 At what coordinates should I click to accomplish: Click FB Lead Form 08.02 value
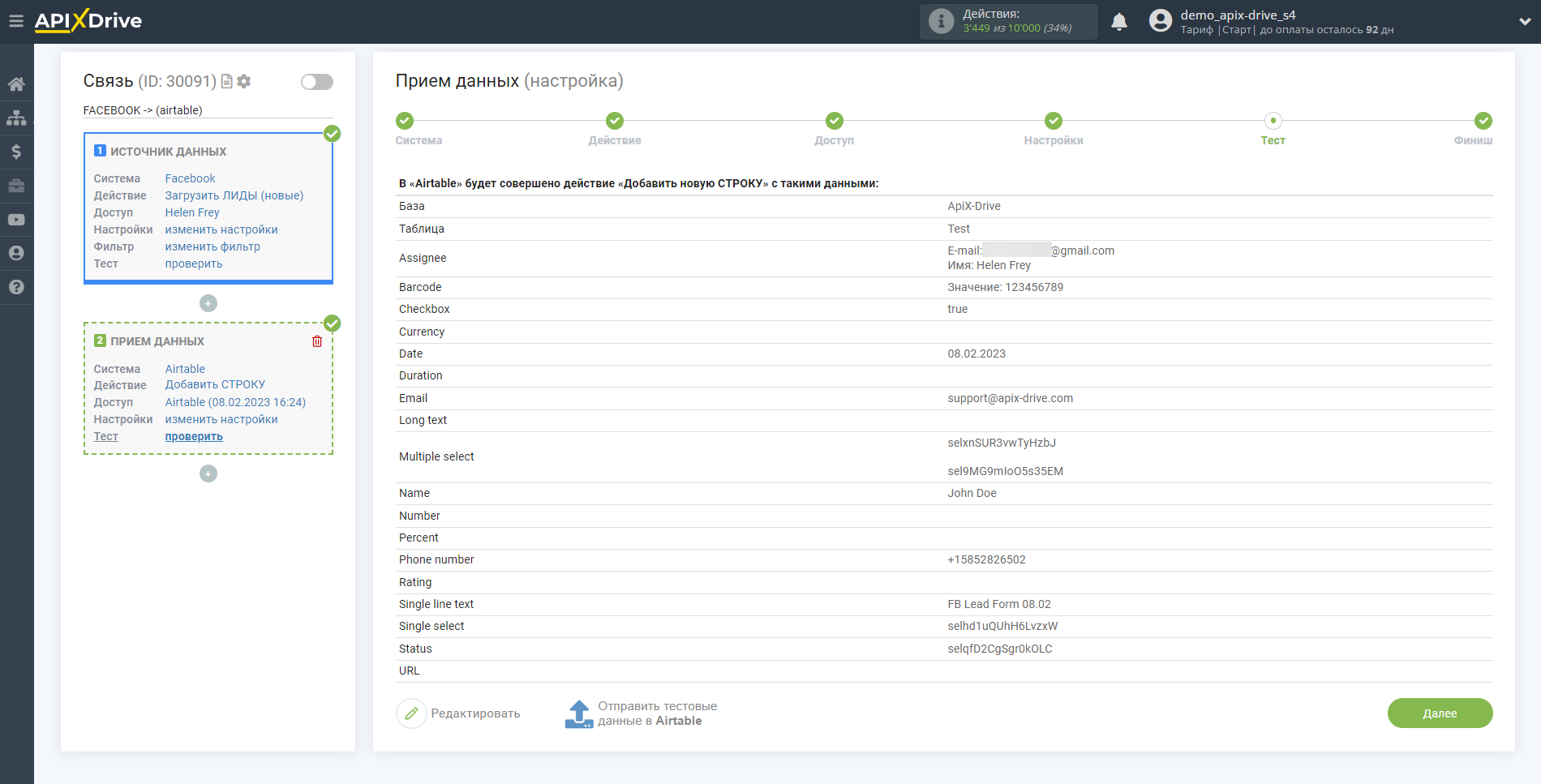coord(999,604)
